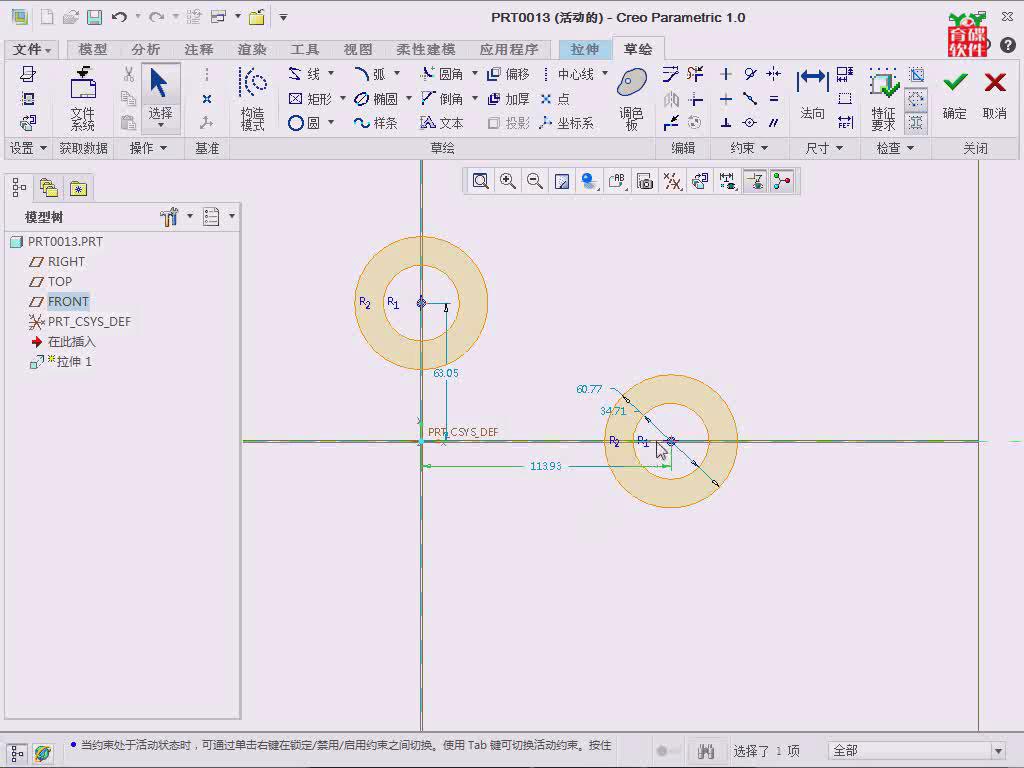Switch to the 柔性建模 tab
Screen dimensions: 1024x768
click(x=426, y=49)
